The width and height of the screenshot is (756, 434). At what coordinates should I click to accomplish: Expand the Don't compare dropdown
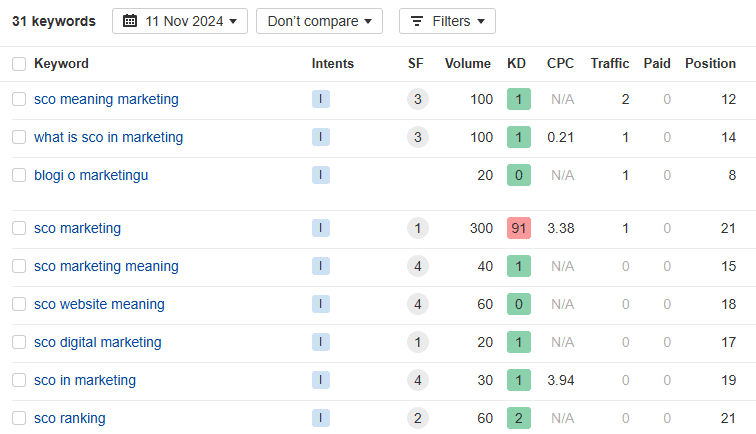click(x=319, y=21)
